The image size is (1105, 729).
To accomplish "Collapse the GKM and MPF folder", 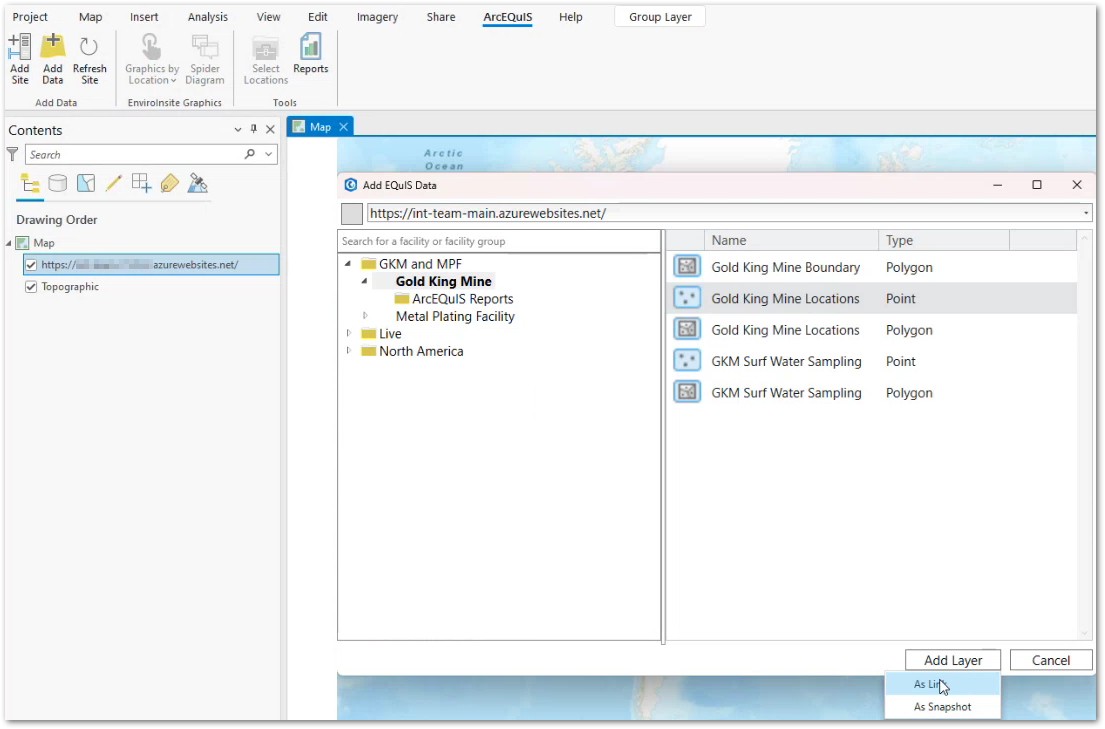I will coord(347,264).
